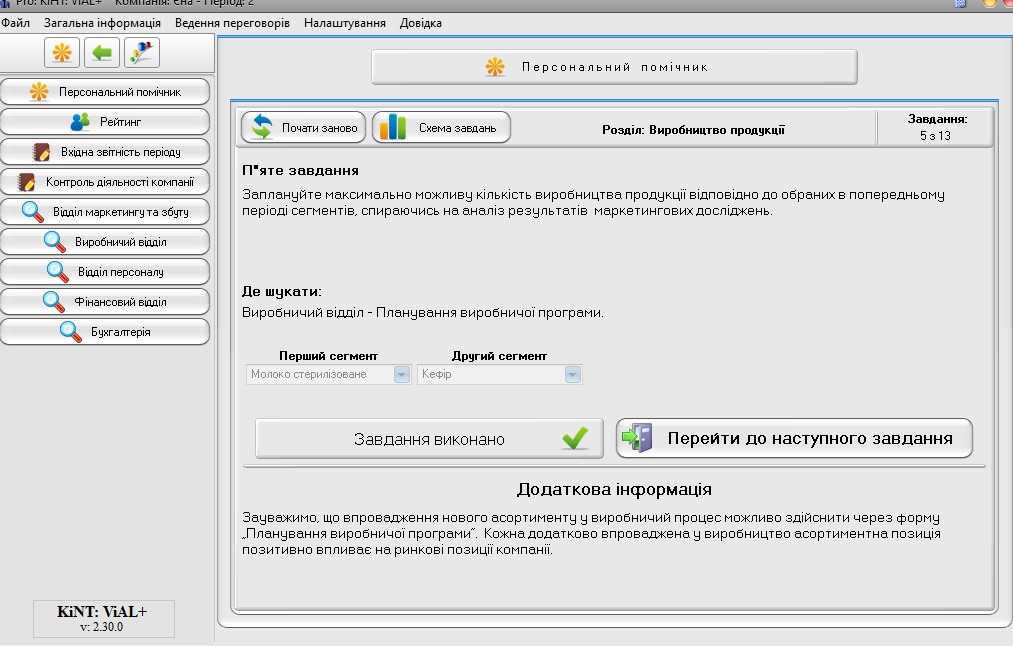Open Фінансовий відділ

click(105, 302)
